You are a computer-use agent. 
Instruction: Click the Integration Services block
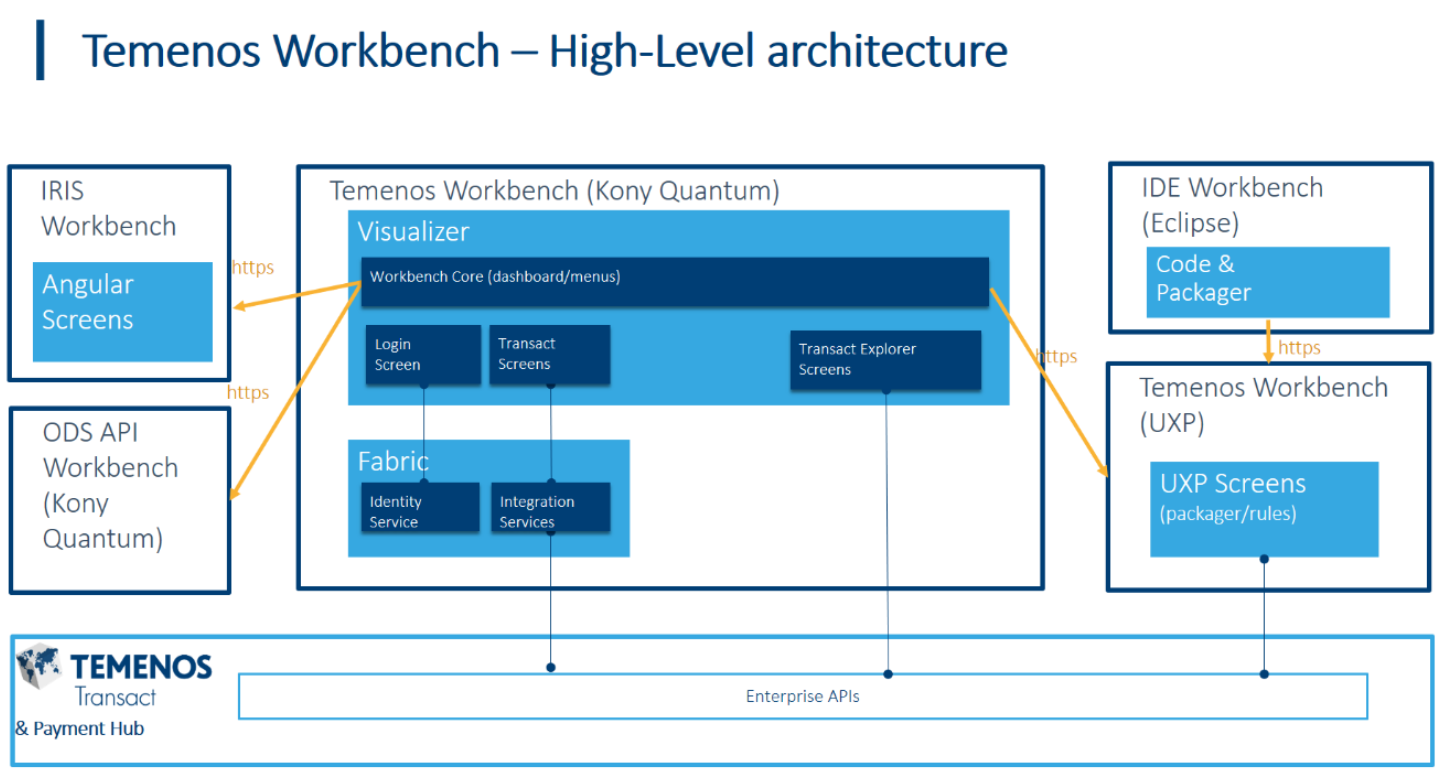pyautogui.click(x=549, y=509)
